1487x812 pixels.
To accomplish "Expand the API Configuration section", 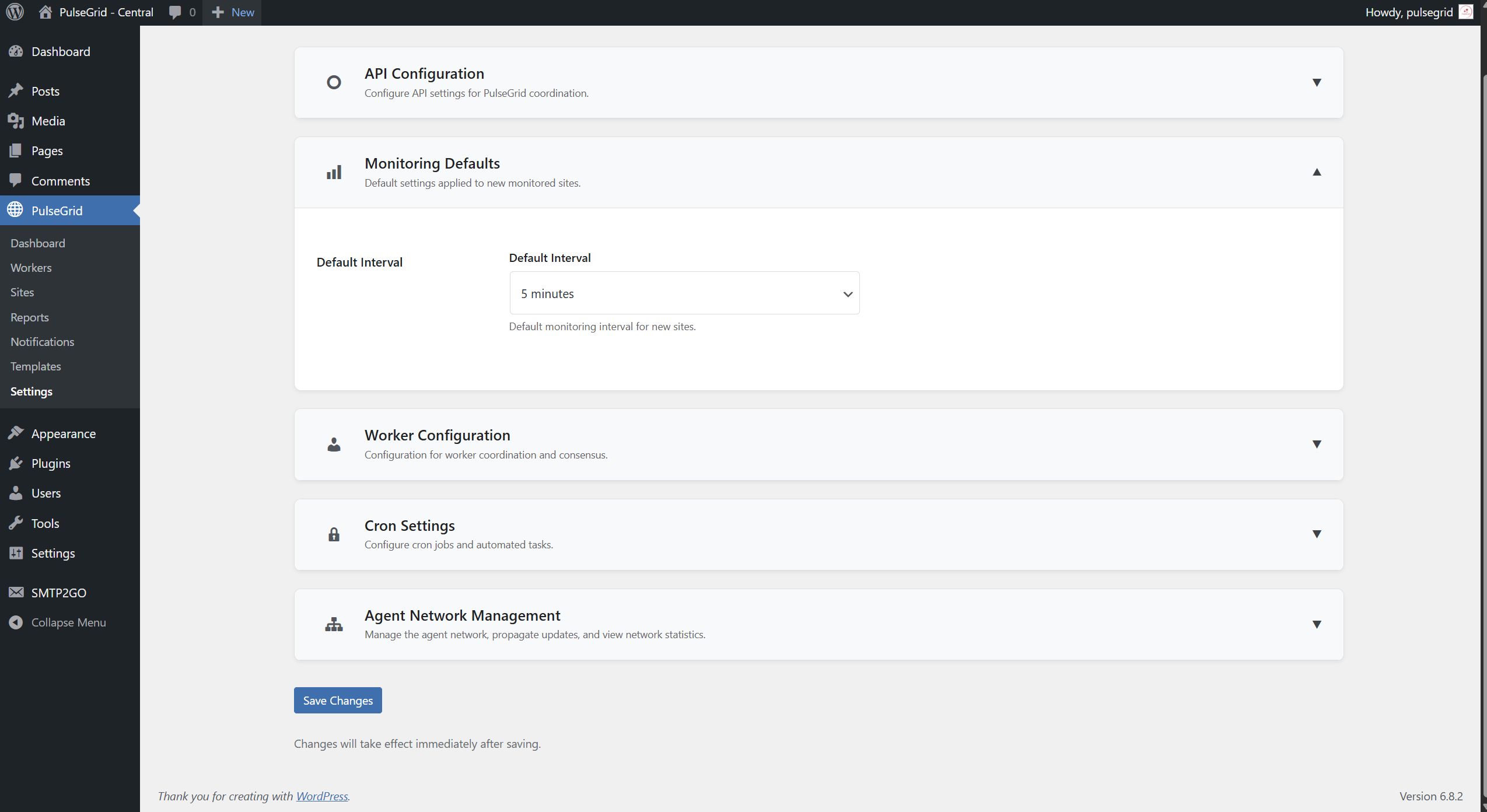I will [x=1316, y=82].
